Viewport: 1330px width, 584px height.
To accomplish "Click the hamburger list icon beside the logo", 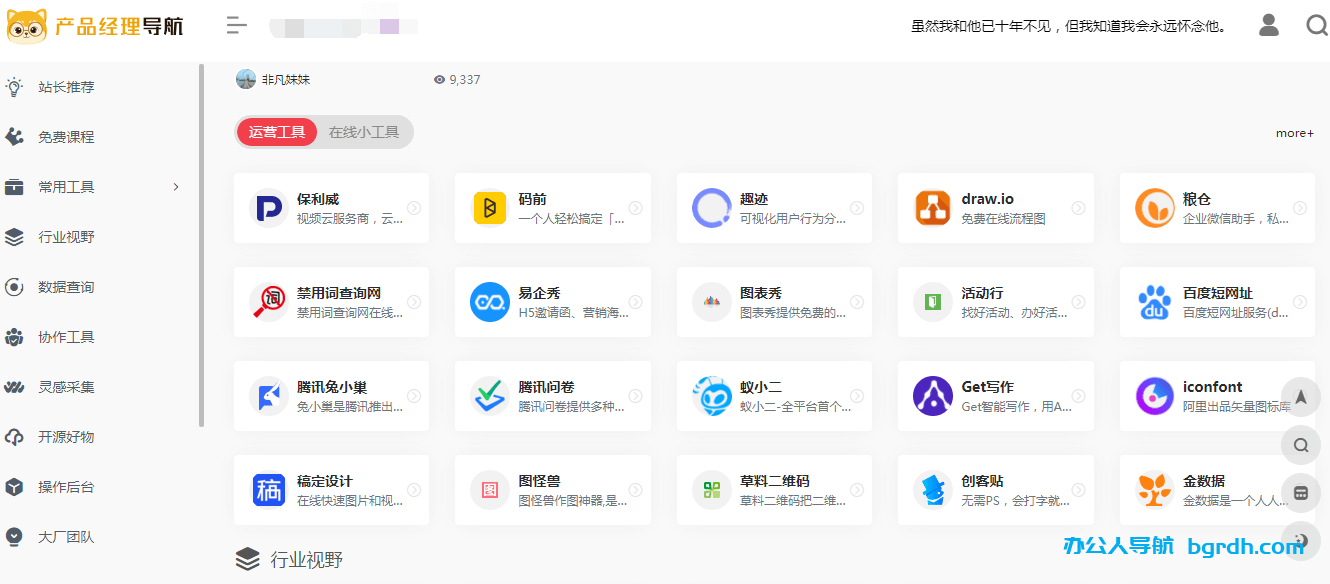I will [x=236, y=25].
